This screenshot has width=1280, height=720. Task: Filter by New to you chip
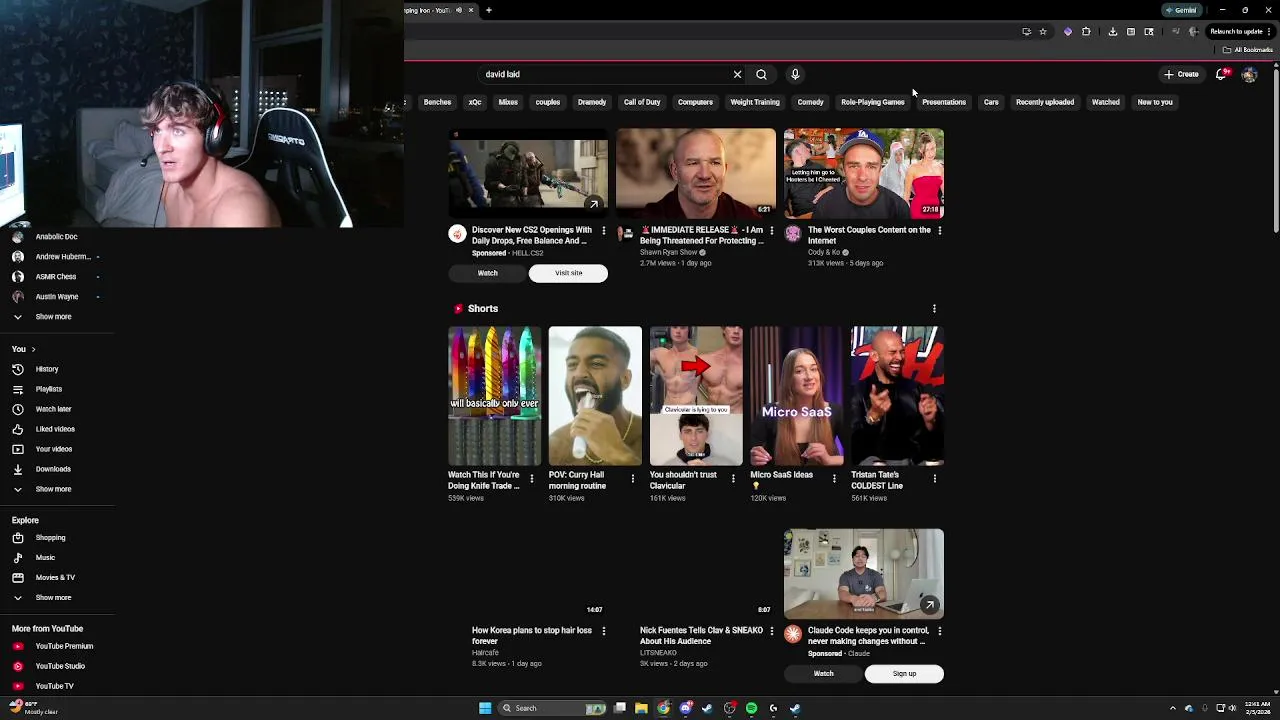point(1155,102)
